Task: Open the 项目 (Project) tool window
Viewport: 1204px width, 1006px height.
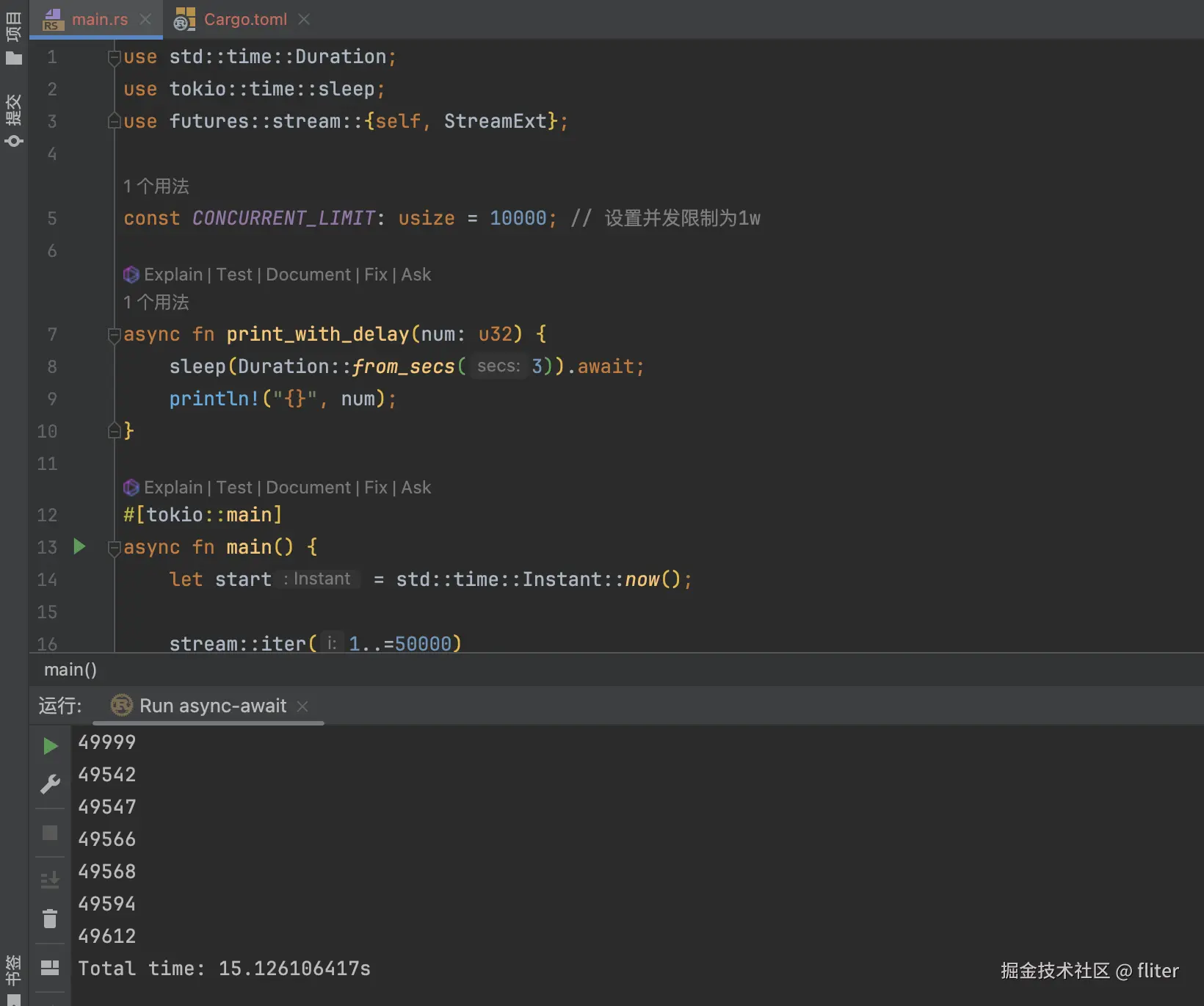Action: (13, 38)
